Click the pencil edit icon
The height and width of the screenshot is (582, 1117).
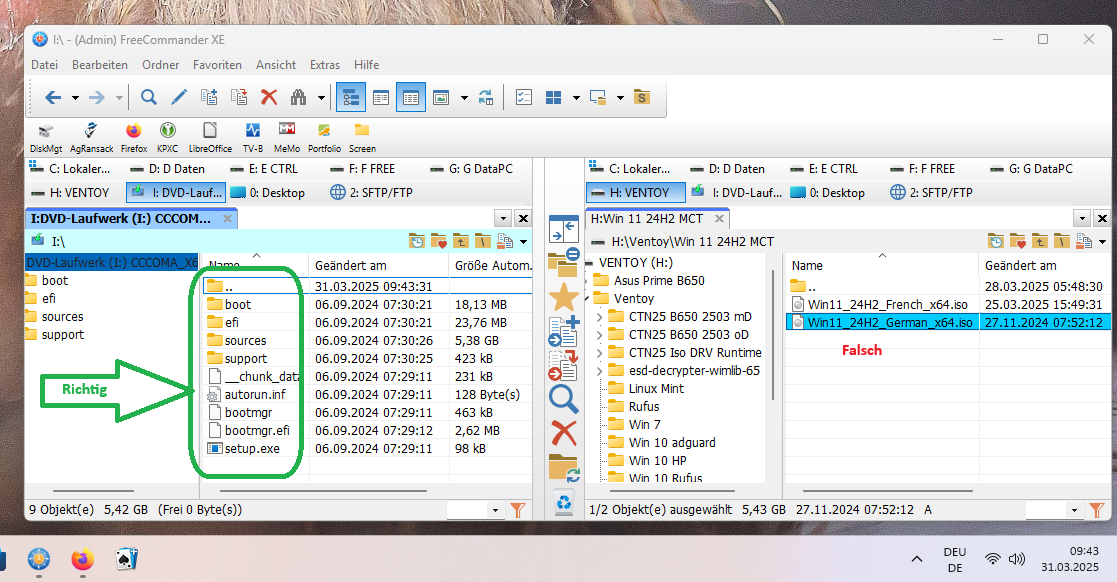(179, 98)
